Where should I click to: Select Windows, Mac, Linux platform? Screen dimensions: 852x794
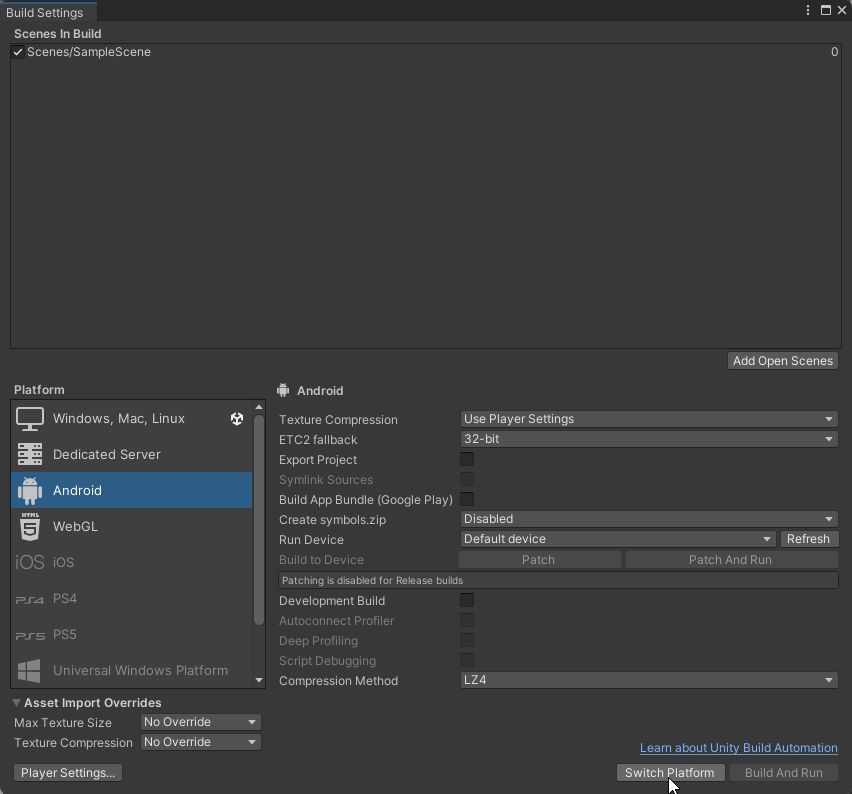pos(131,418)
